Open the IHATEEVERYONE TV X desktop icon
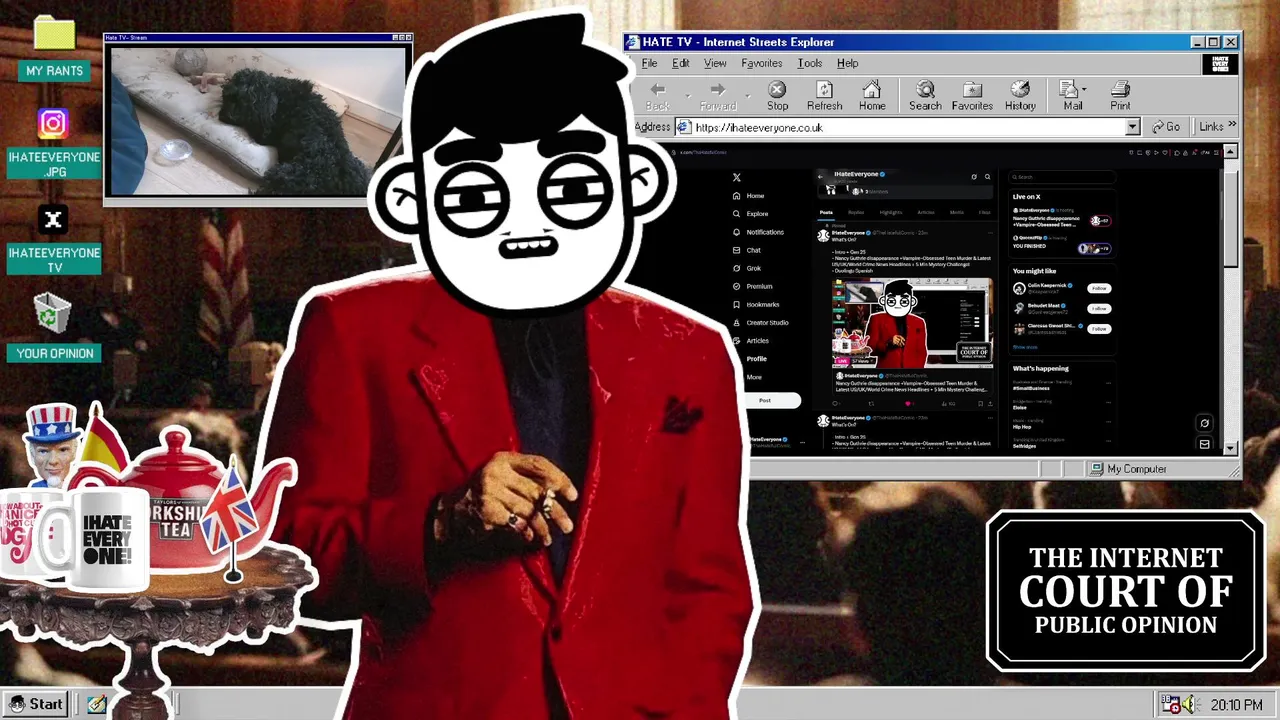This screenshot has width=1280, height=720. [x=53, y=239]
